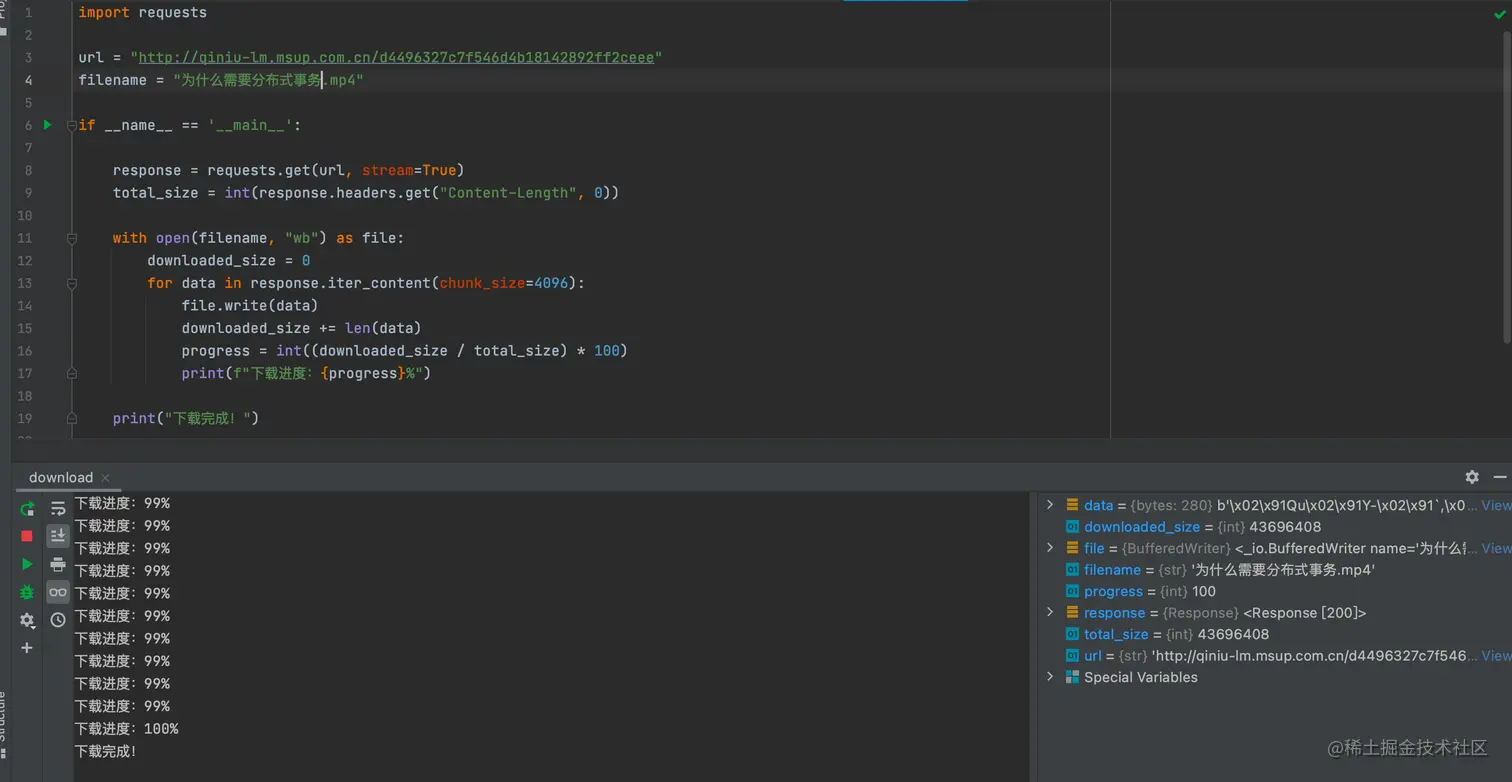Screen dimensions: 1512x782
Task: Click the data variable list icon
Action: [1072, 505]
